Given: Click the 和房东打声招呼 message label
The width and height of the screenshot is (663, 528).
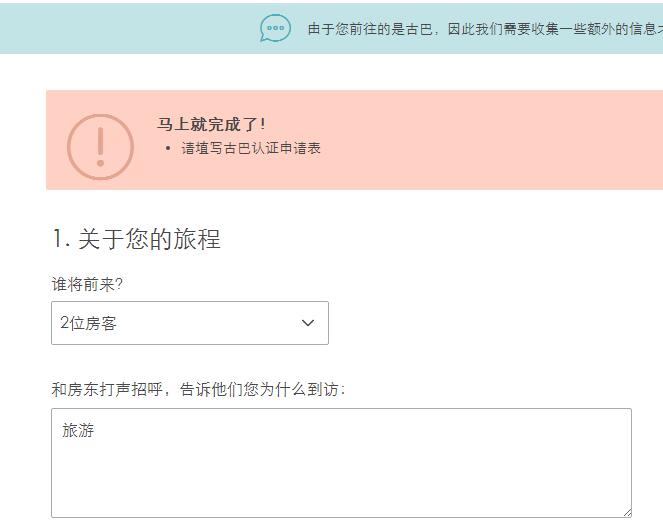Looking at the screenshot, I should [x=198, y=389].
